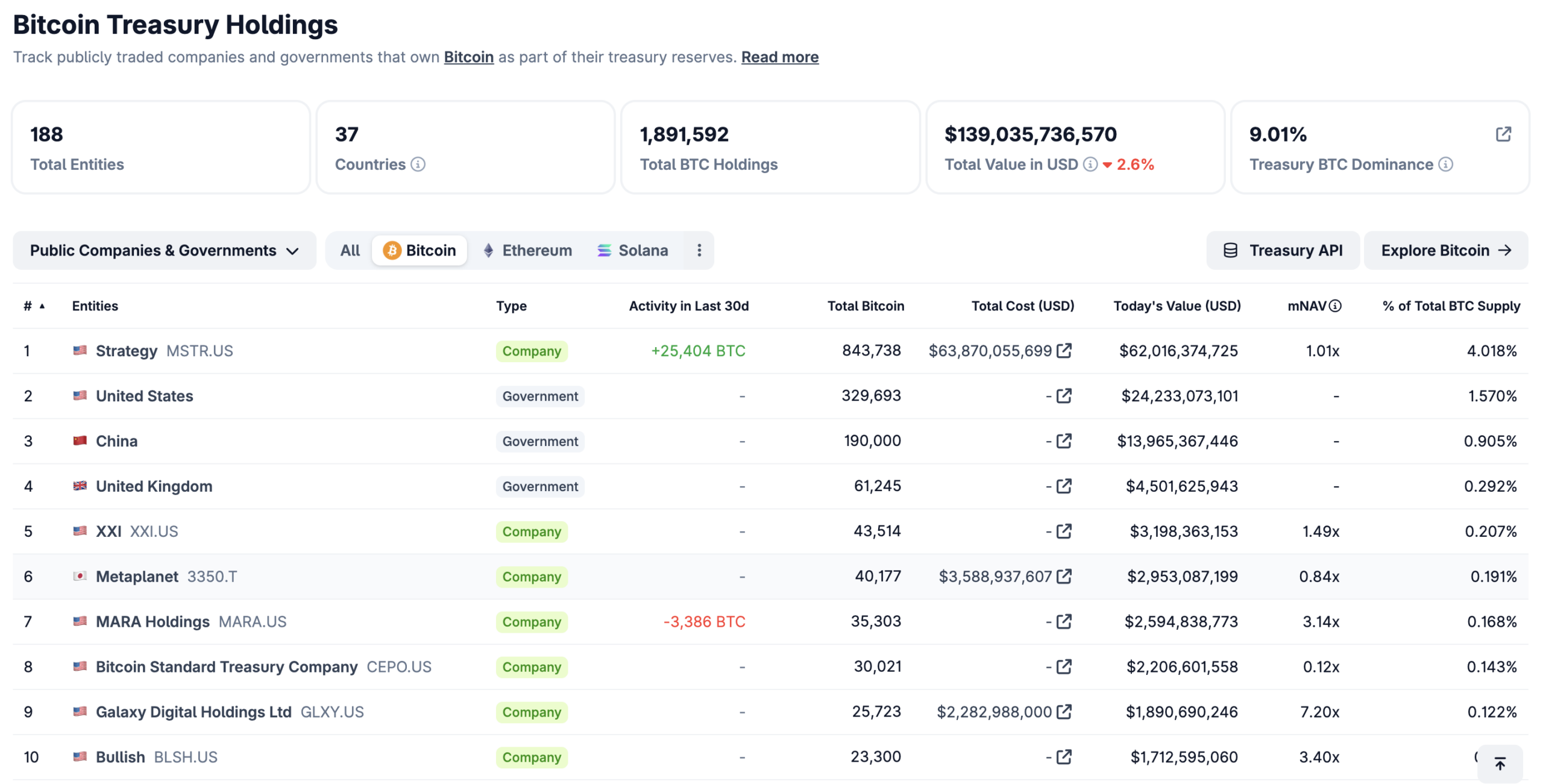Sort by Total Bitcoin column header
This screenshot has height=784, width=1543.
click(865, 306)
